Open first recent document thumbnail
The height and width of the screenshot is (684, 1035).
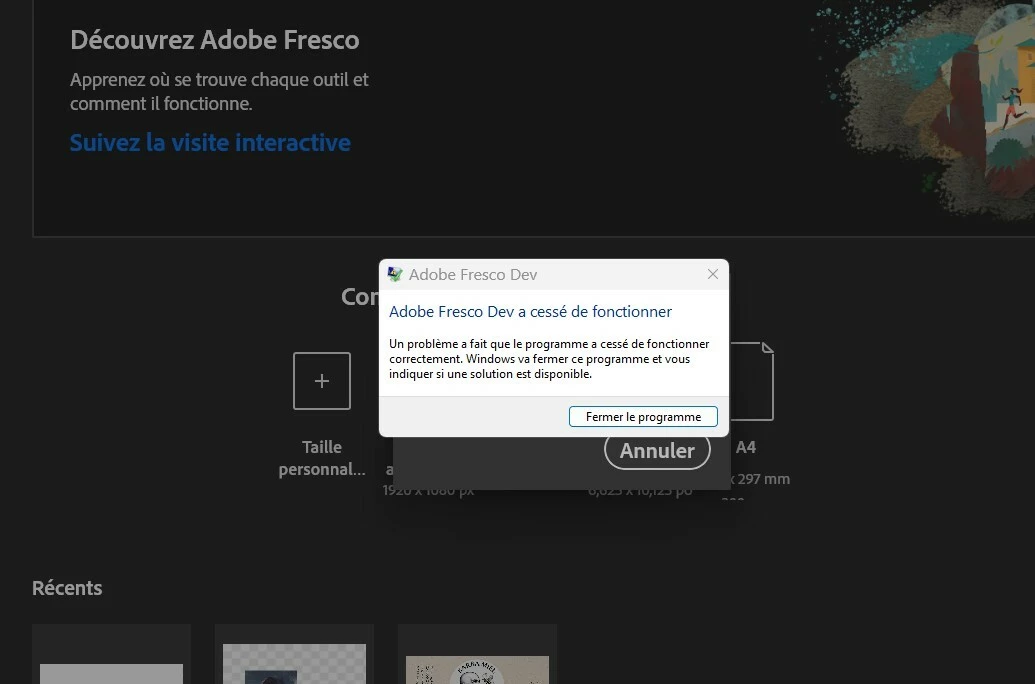point(112,654)
